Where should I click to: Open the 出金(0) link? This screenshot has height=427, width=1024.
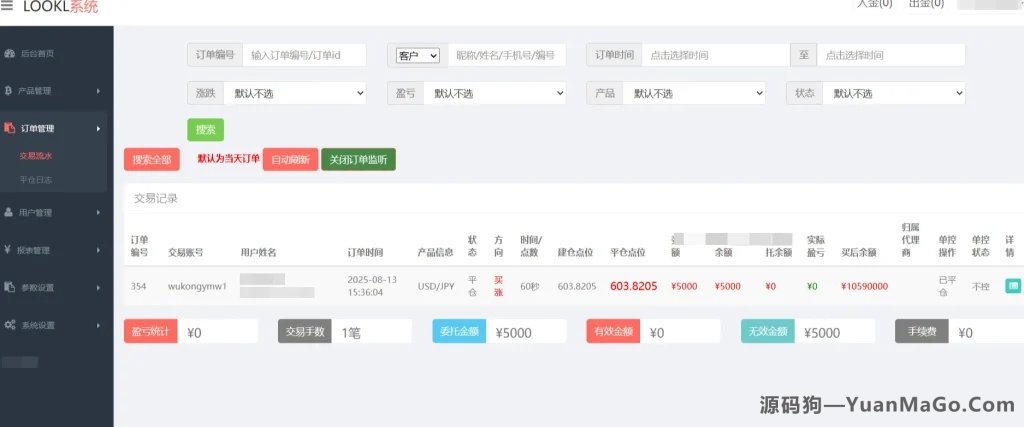point(926,4)
